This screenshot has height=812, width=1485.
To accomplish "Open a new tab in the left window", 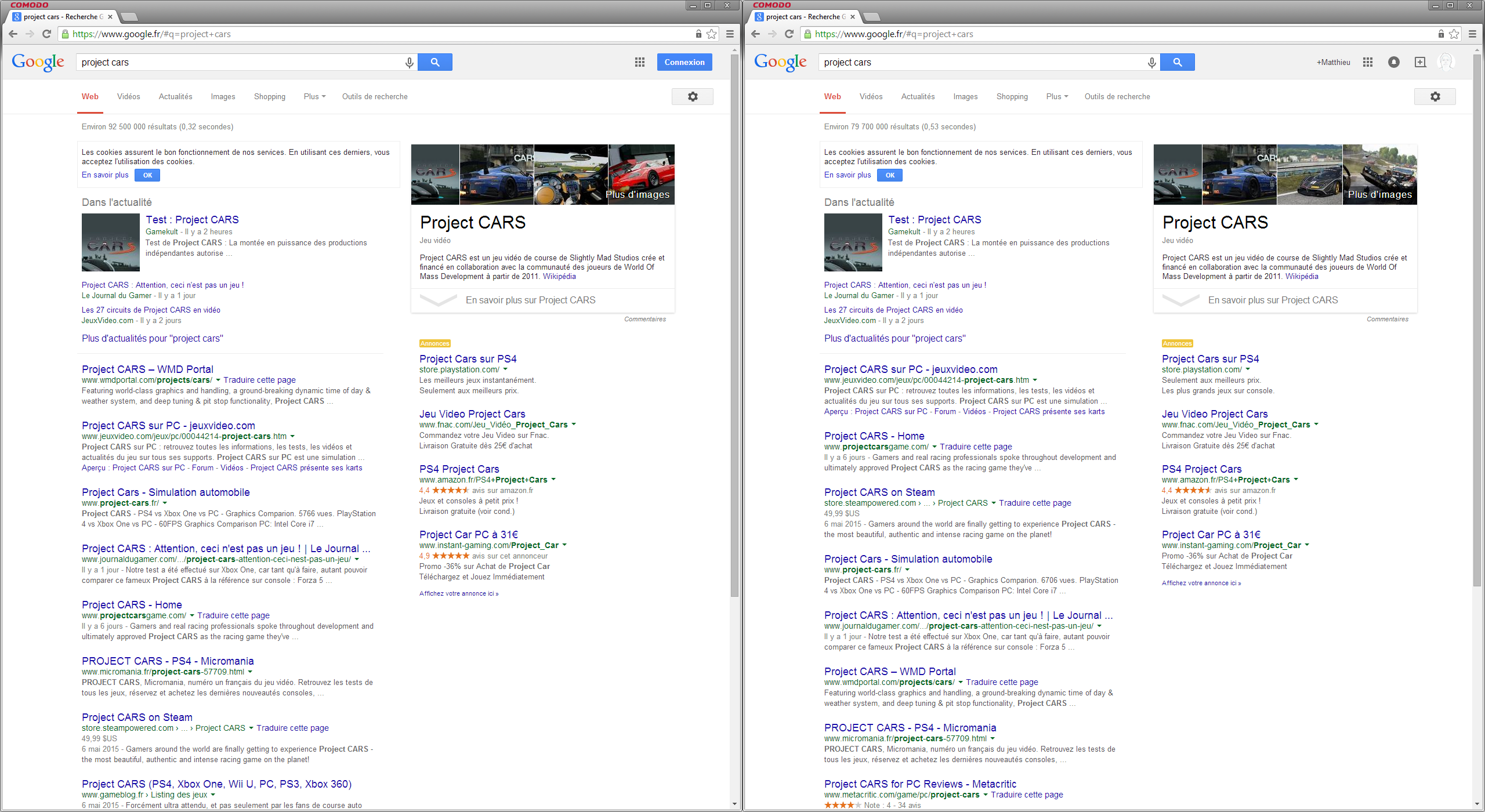I will click(129, 17).
